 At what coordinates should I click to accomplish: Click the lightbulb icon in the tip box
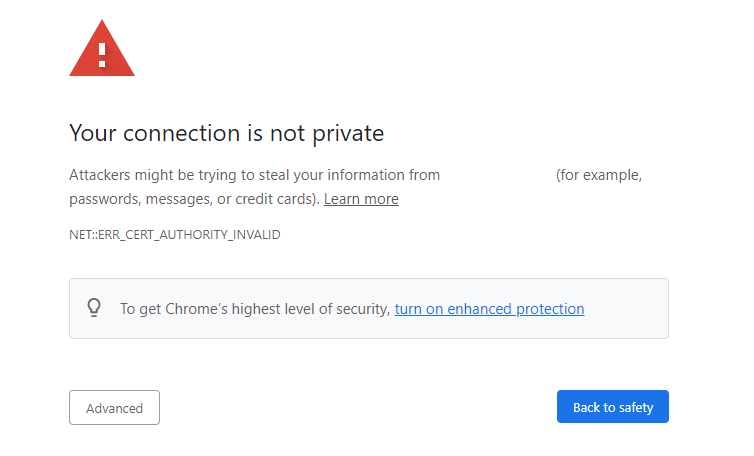(x=94, y=308)
